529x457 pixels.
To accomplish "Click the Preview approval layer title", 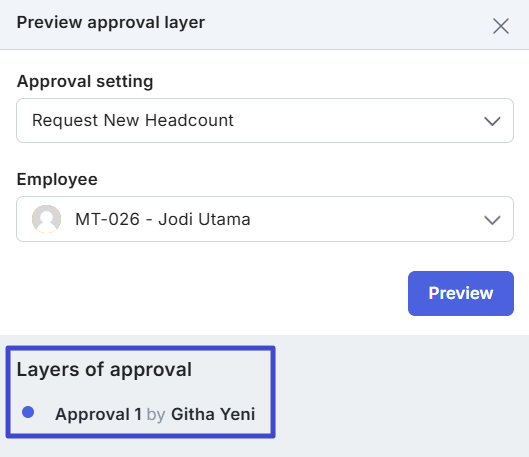I will pyautogui.click(x=111, y=23).
